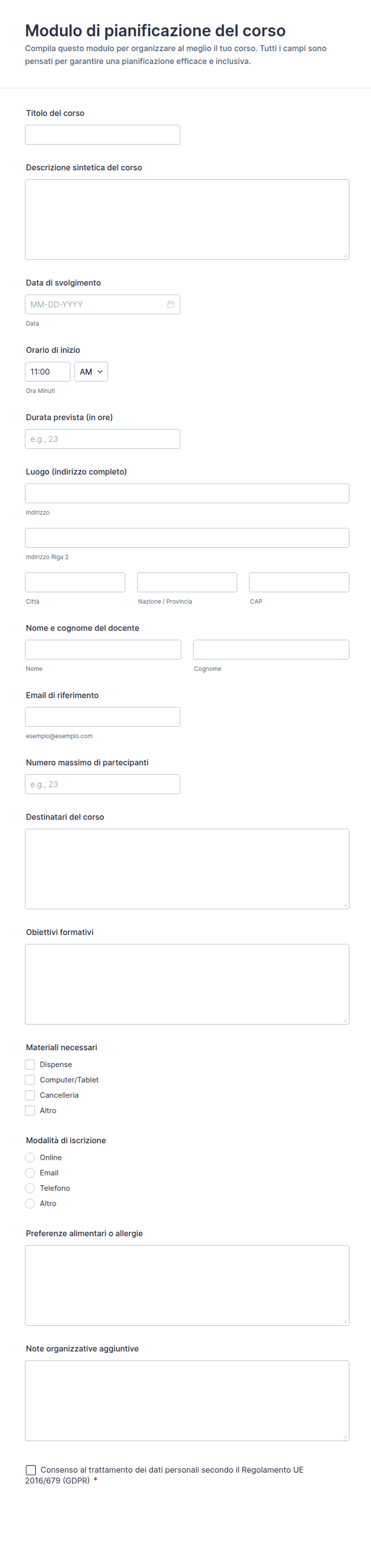Grab resize handle of Obiettivi formativi textarea
The width and height of the screenshot is (371, 1568).
click(345, 1020)
